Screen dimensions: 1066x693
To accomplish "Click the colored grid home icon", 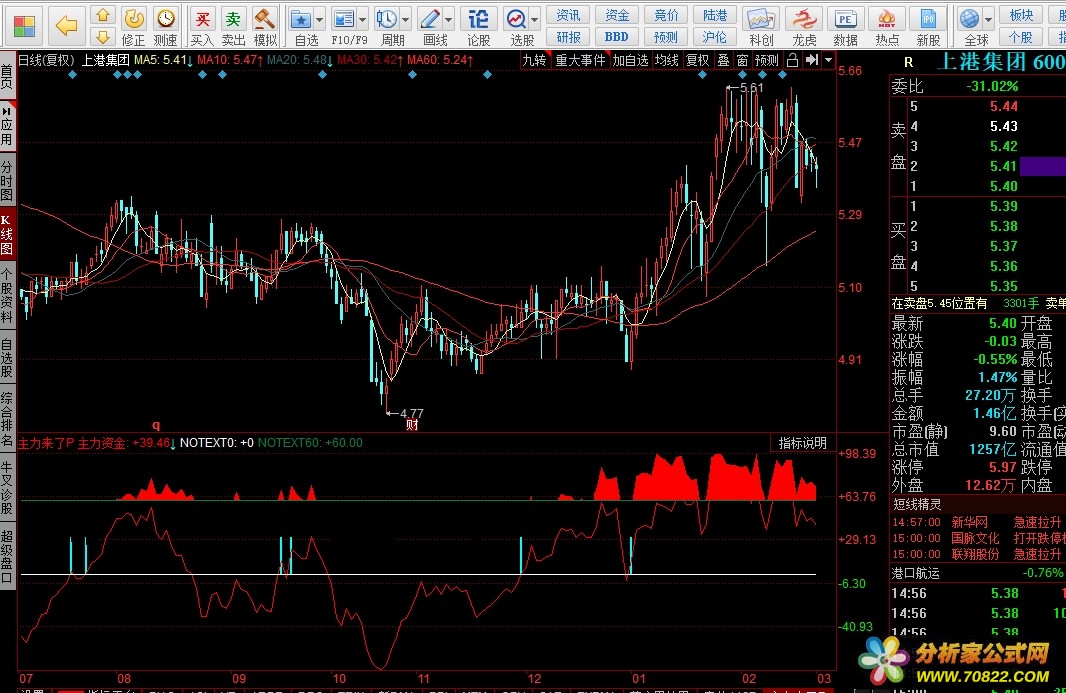I will point(24,25).
